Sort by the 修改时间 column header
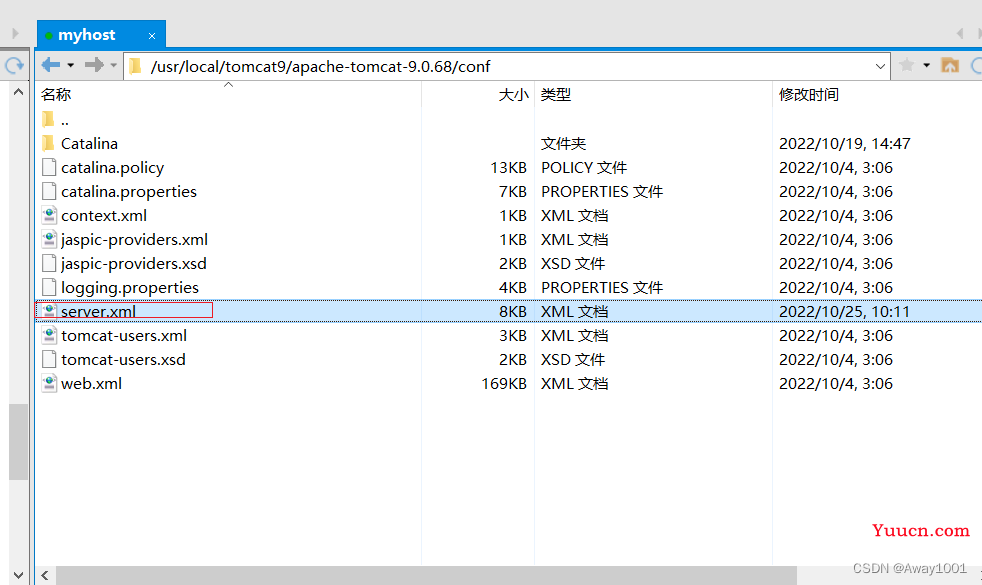Viewport: 982px width, 585px height. [809, 95]
